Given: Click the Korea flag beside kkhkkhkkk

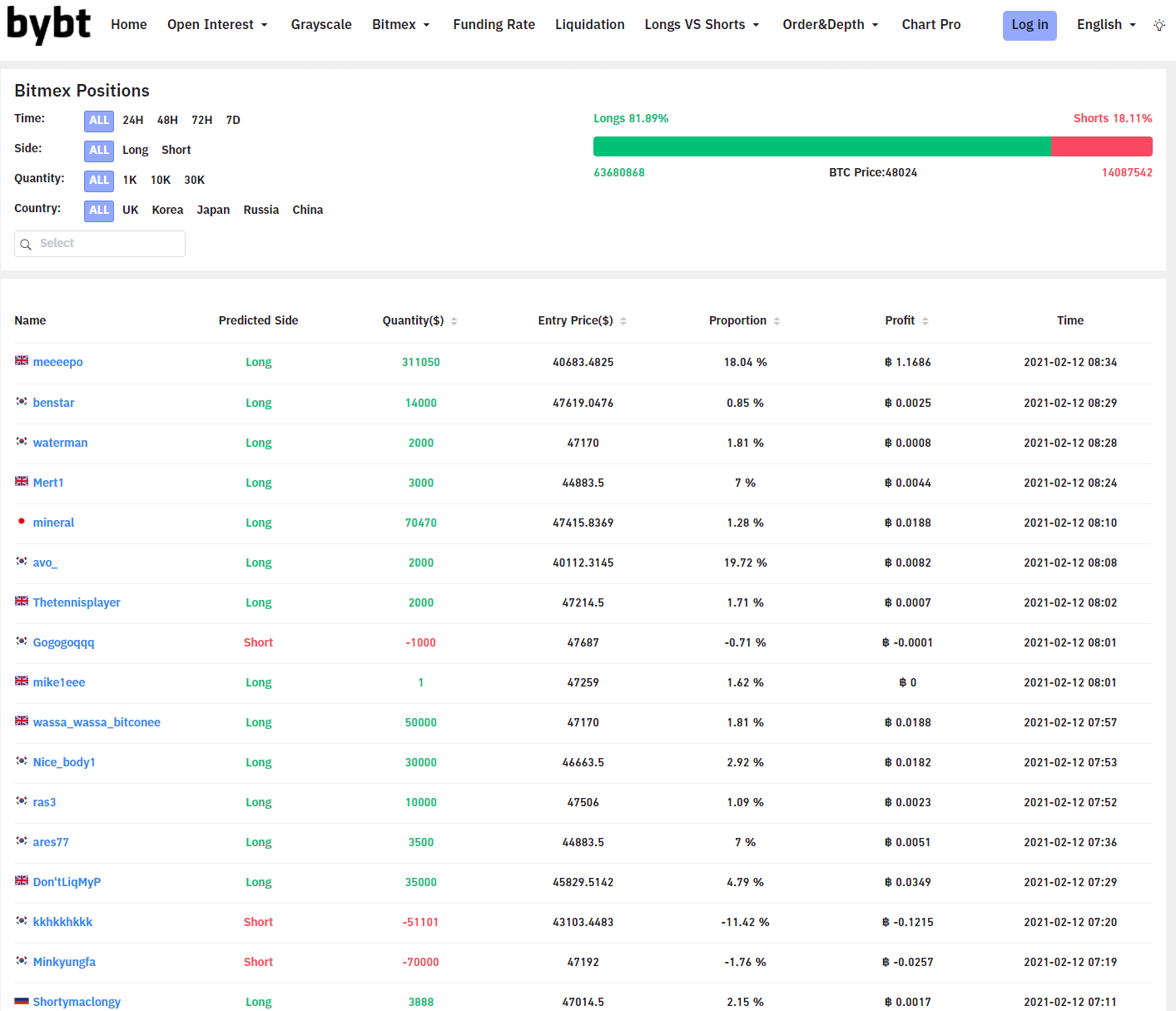Looking at the screenshot, I should 22,920.
